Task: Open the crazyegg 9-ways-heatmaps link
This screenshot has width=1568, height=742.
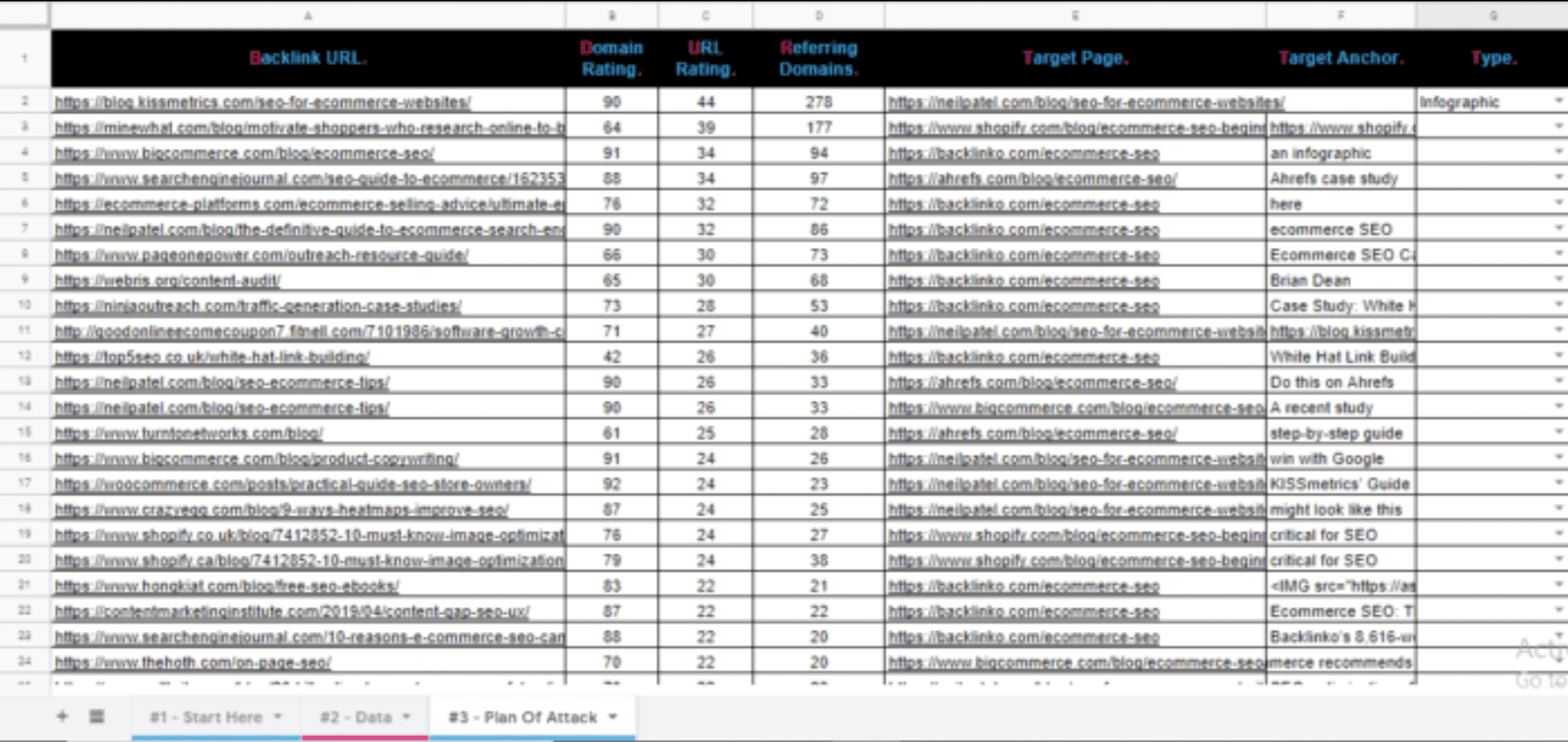Action: (281, 510)
